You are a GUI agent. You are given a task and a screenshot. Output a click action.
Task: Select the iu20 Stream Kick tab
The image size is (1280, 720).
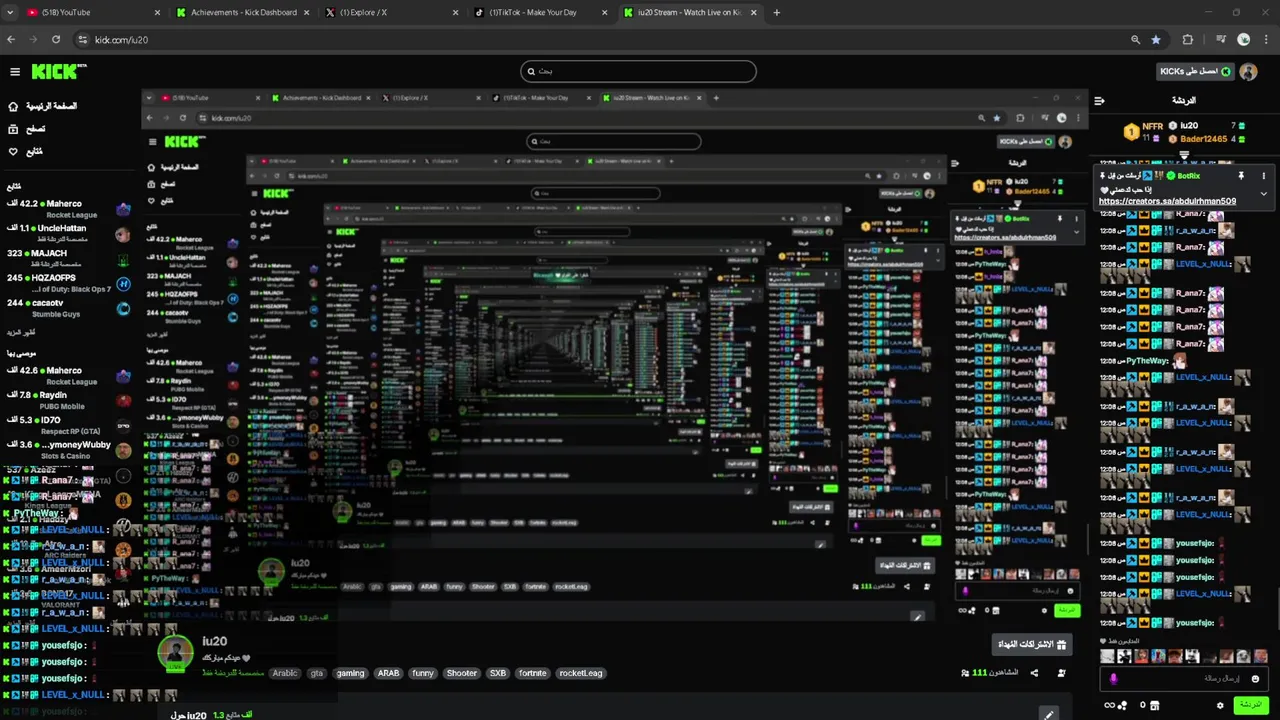click(x=692, y=13)
